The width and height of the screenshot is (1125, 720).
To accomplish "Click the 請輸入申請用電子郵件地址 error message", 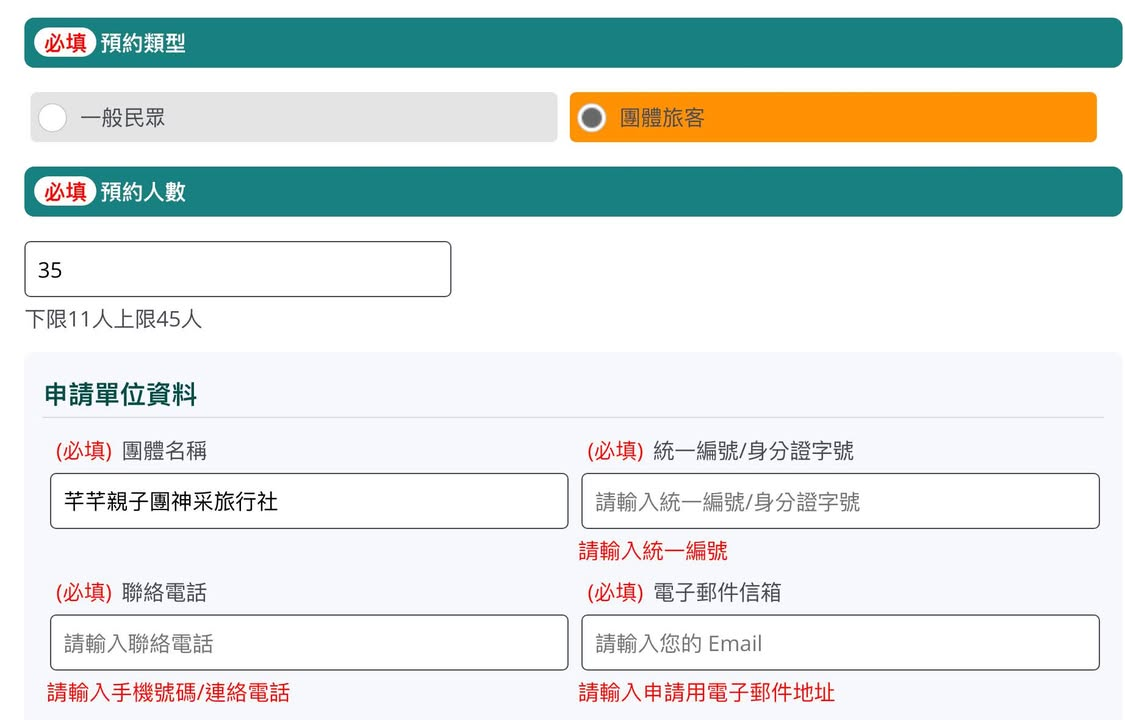I will (x=706, y=692).
